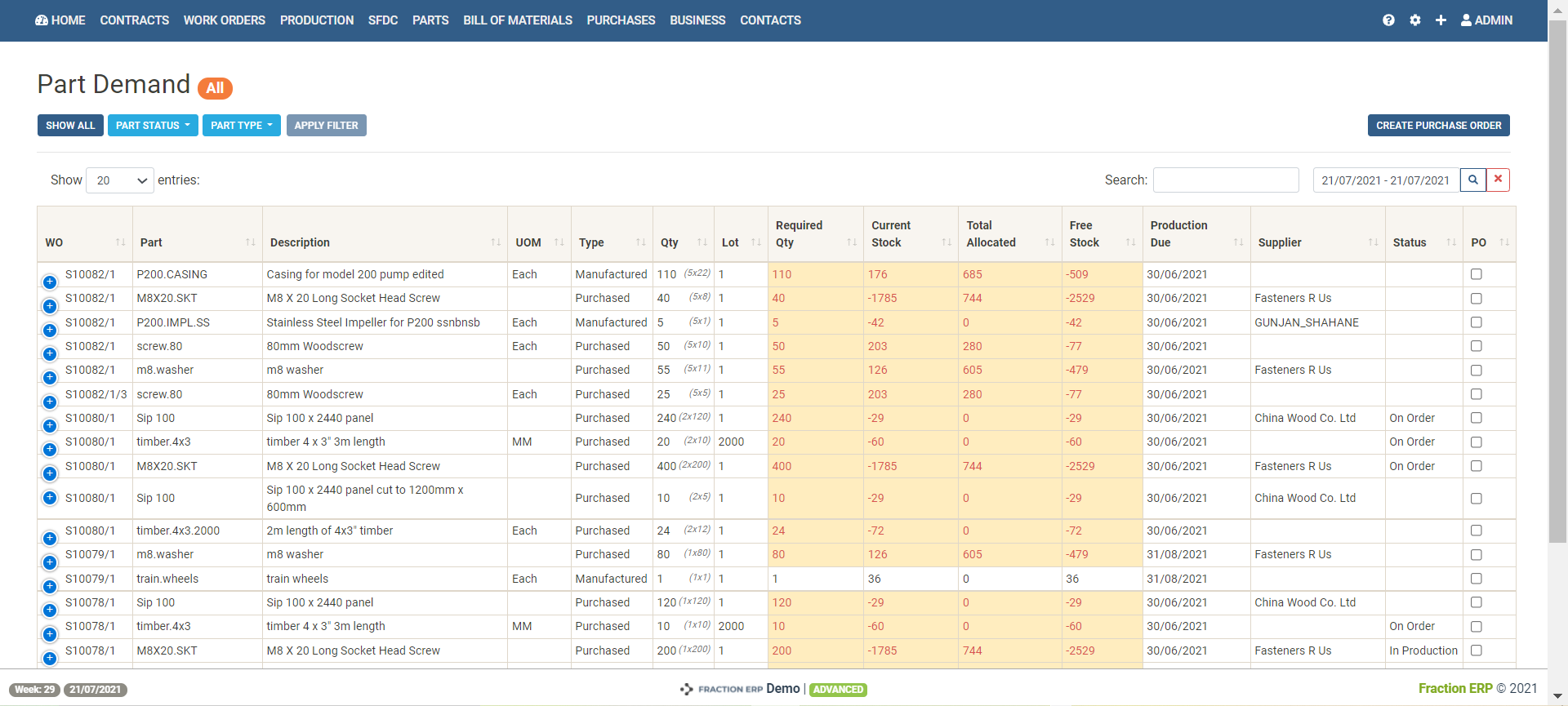Click sort arrows on Free Stock column
This screenshot has width=1568, height=706.
pyautogui.click(x=1130, y=242)
